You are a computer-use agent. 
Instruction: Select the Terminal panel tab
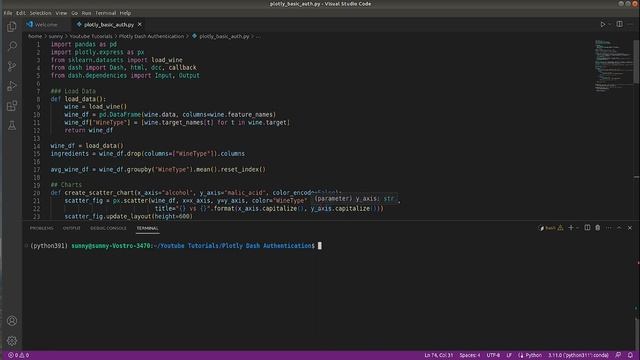point(147,228)
